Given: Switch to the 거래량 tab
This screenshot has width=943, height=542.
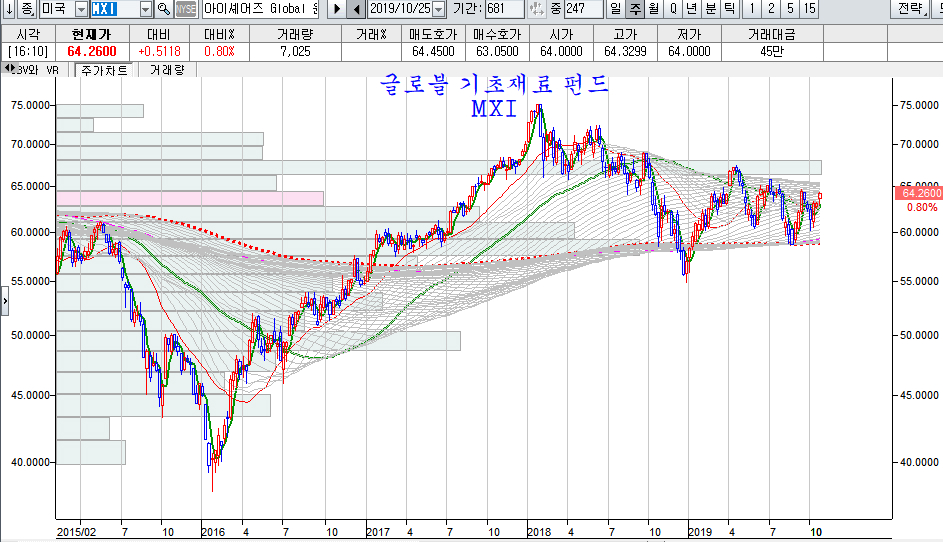Looking at the screenshot, I should [x=168, y=70].
